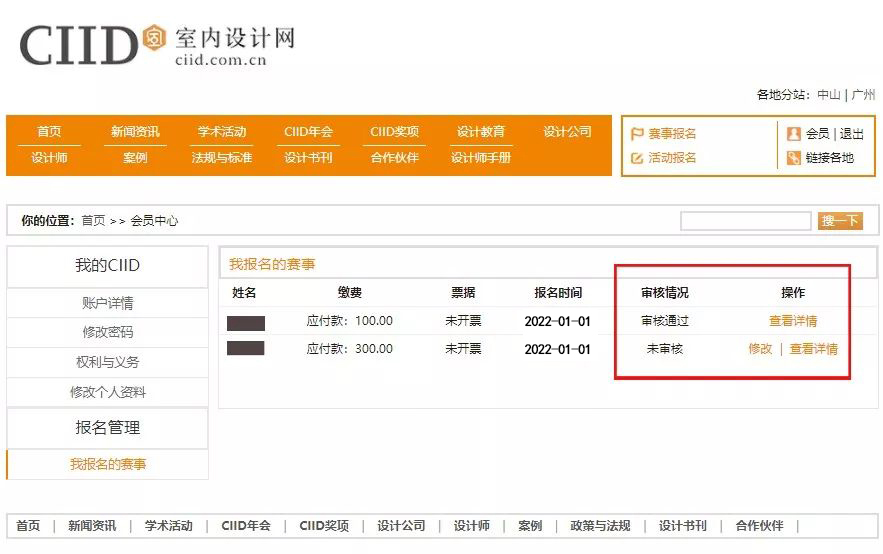
Task: Click 设计公司 in the footer links
Action: [401, 526]
